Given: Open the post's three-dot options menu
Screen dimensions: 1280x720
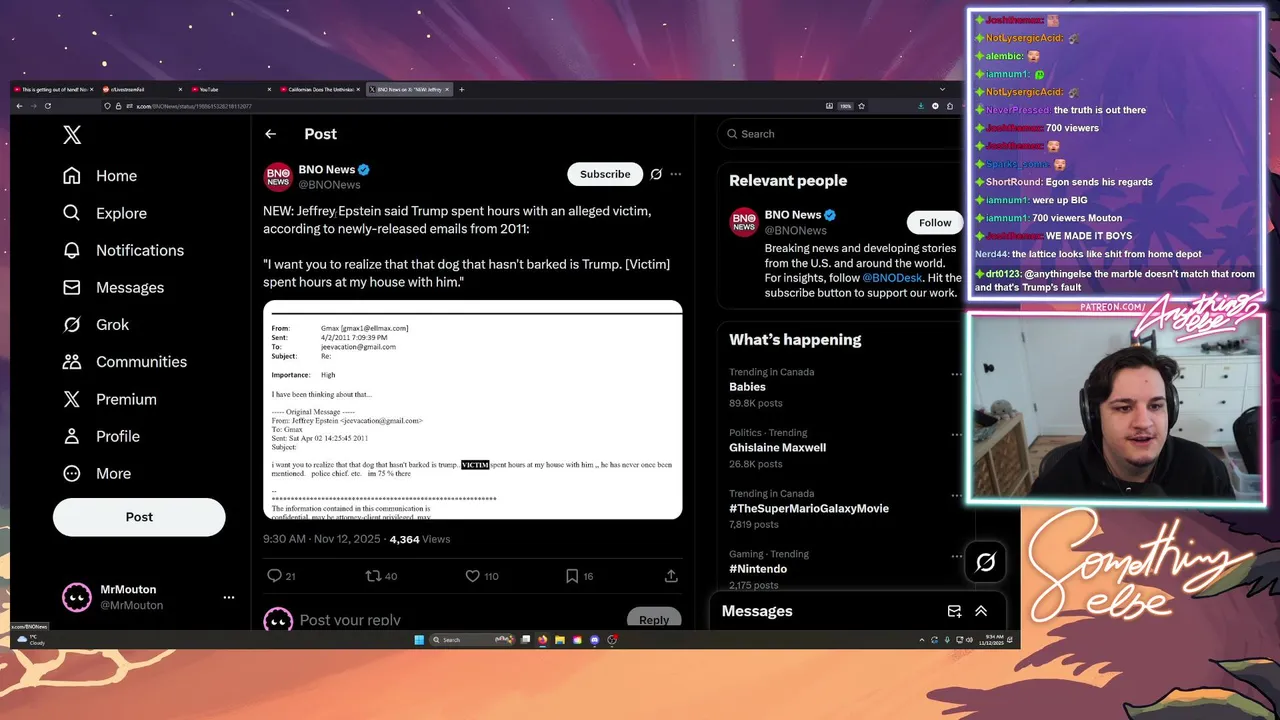Looking at the screenshot, I should point(676,174).
